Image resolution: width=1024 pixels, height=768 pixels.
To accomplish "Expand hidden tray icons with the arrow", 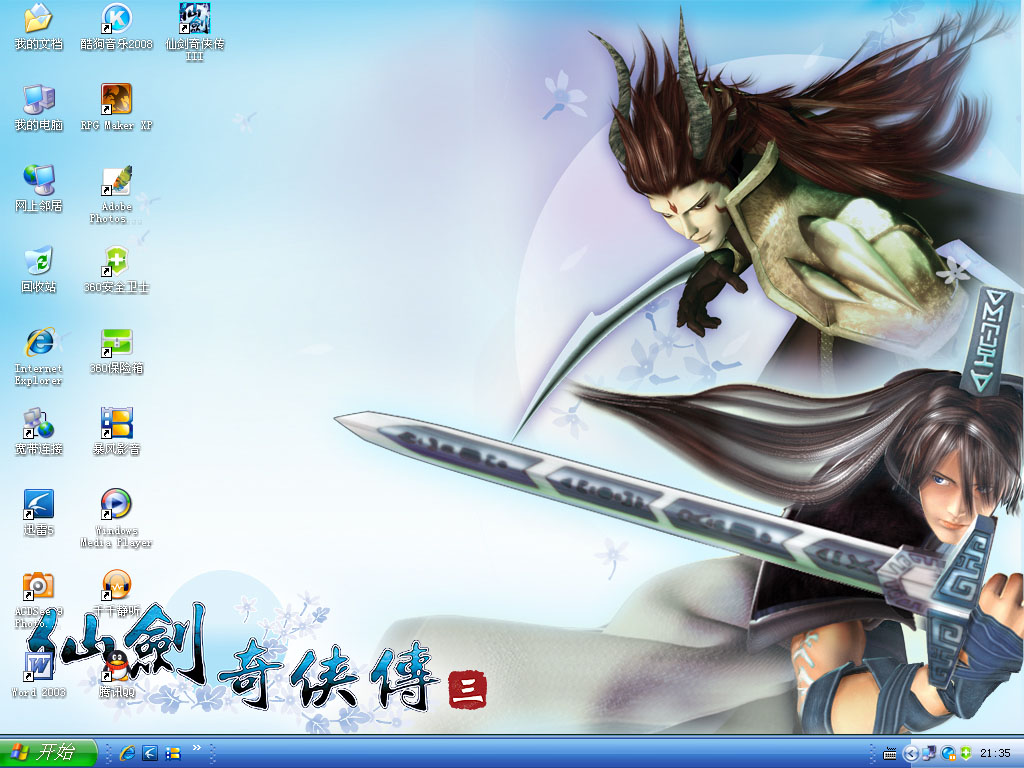I will (x=910, y=754).
